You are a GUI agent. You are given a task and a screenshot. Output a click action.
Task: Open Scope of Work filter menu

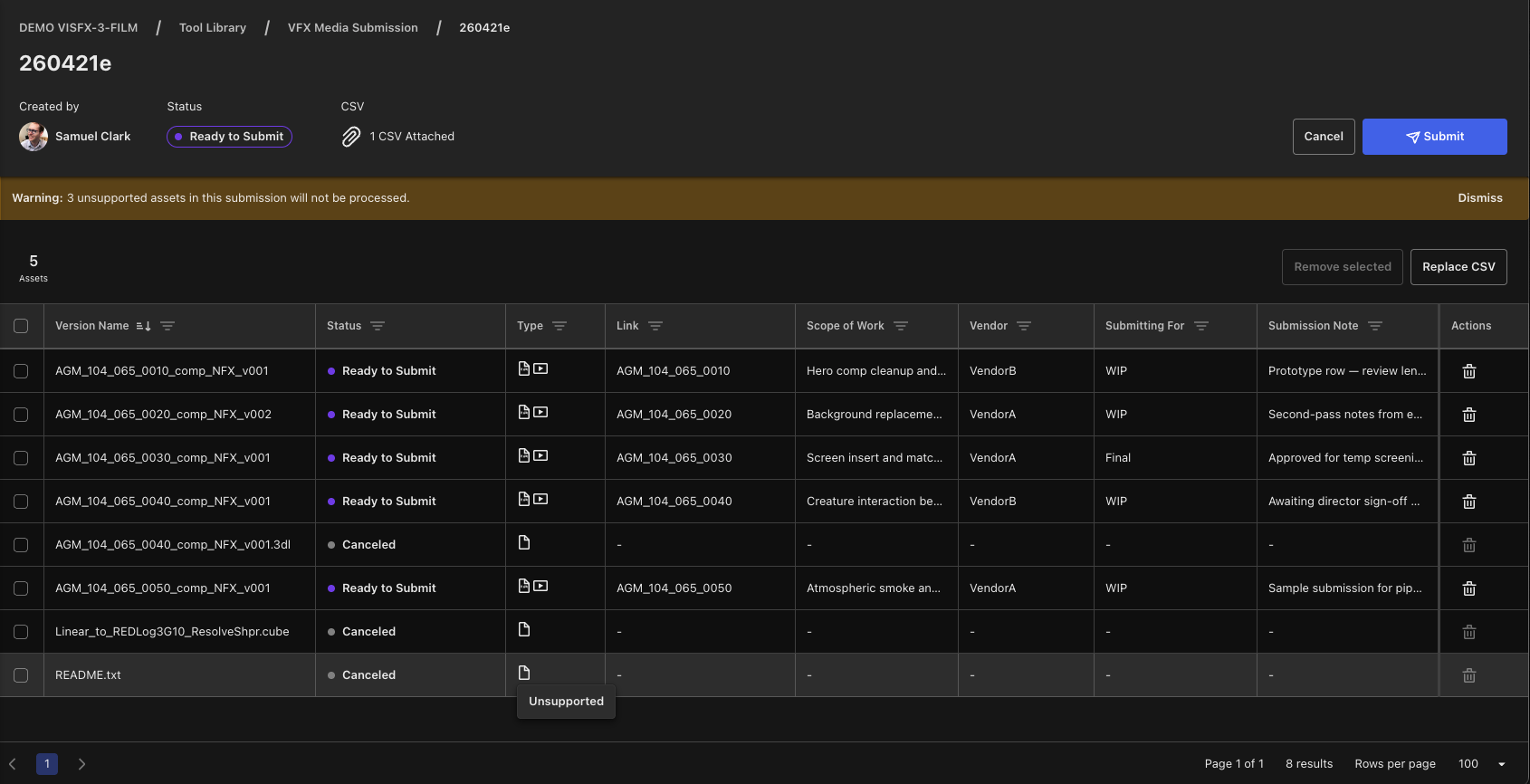(901, 326)
